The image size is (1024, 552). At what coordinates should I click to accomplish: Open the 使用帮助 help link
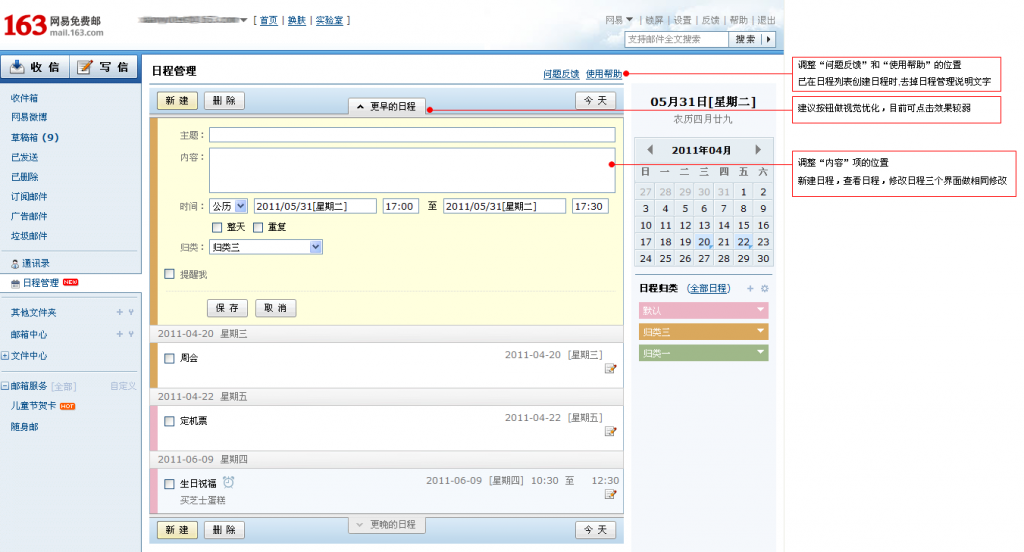[603, 74]
